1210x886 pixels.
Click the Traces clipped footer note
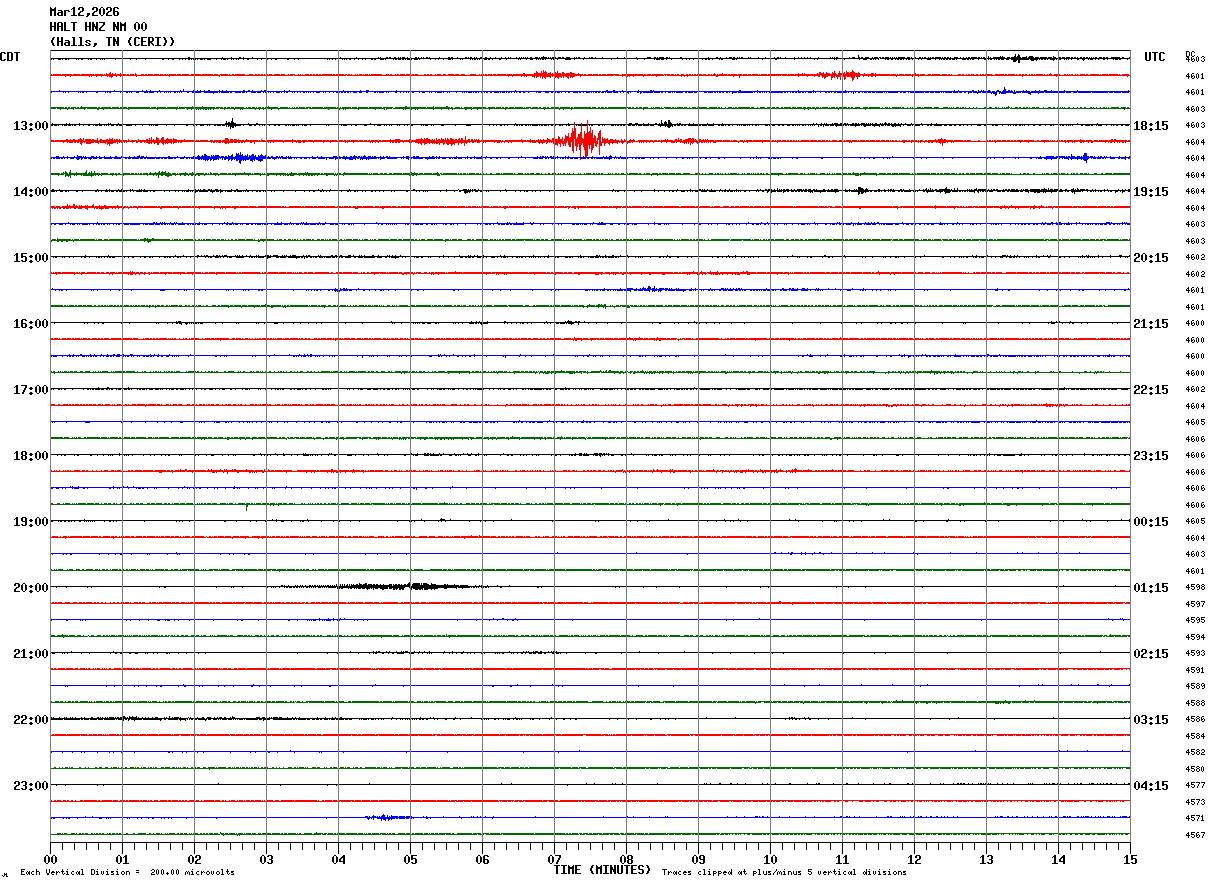point(784,873)
